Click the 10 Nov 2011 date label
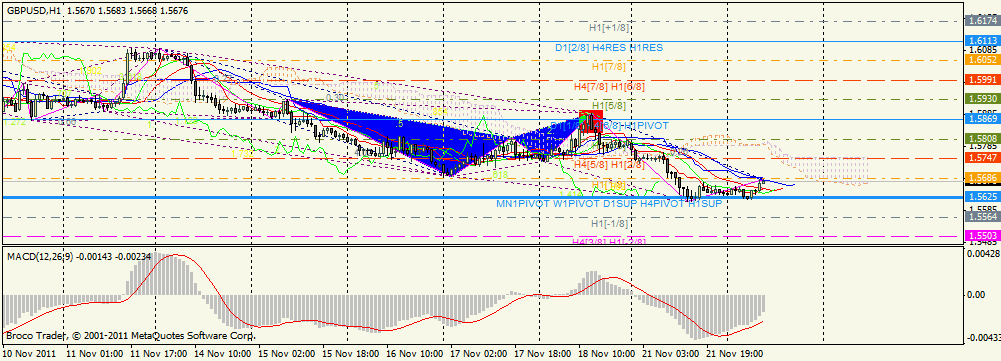 [29, 353]
